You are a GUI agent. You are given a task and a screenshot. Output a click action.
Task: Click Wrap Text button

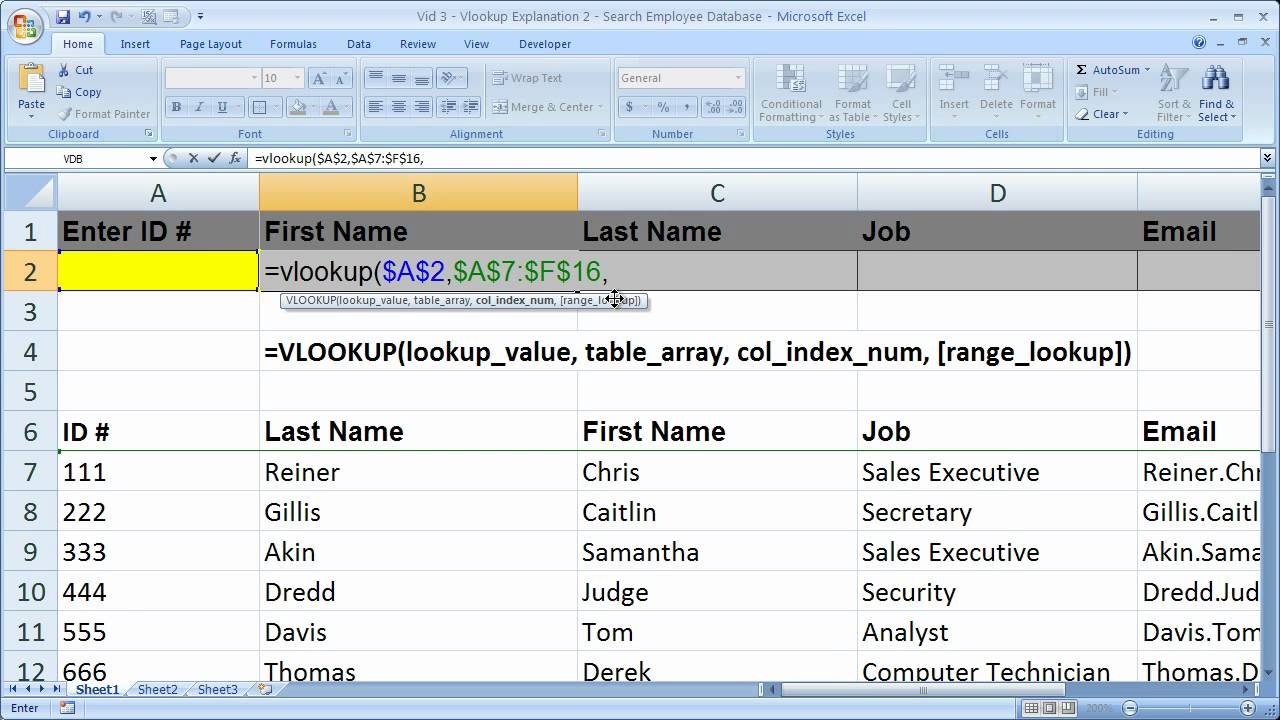click(527, 78)
